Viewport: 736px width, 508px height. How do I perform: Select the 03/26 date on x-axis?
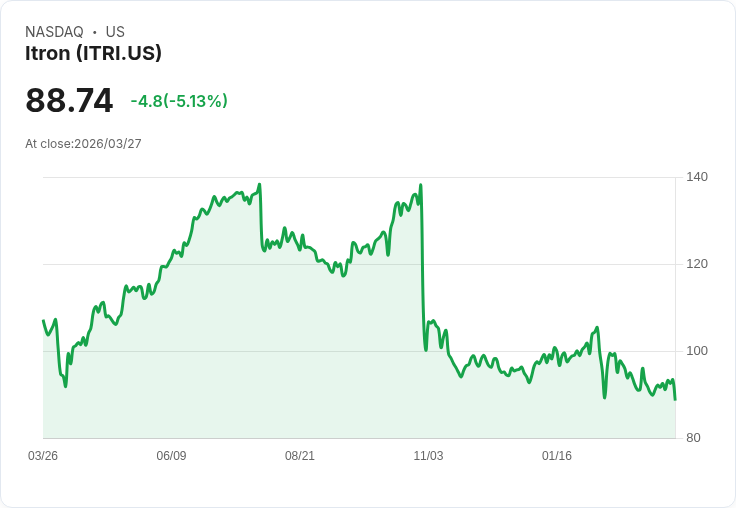point(43,456)
